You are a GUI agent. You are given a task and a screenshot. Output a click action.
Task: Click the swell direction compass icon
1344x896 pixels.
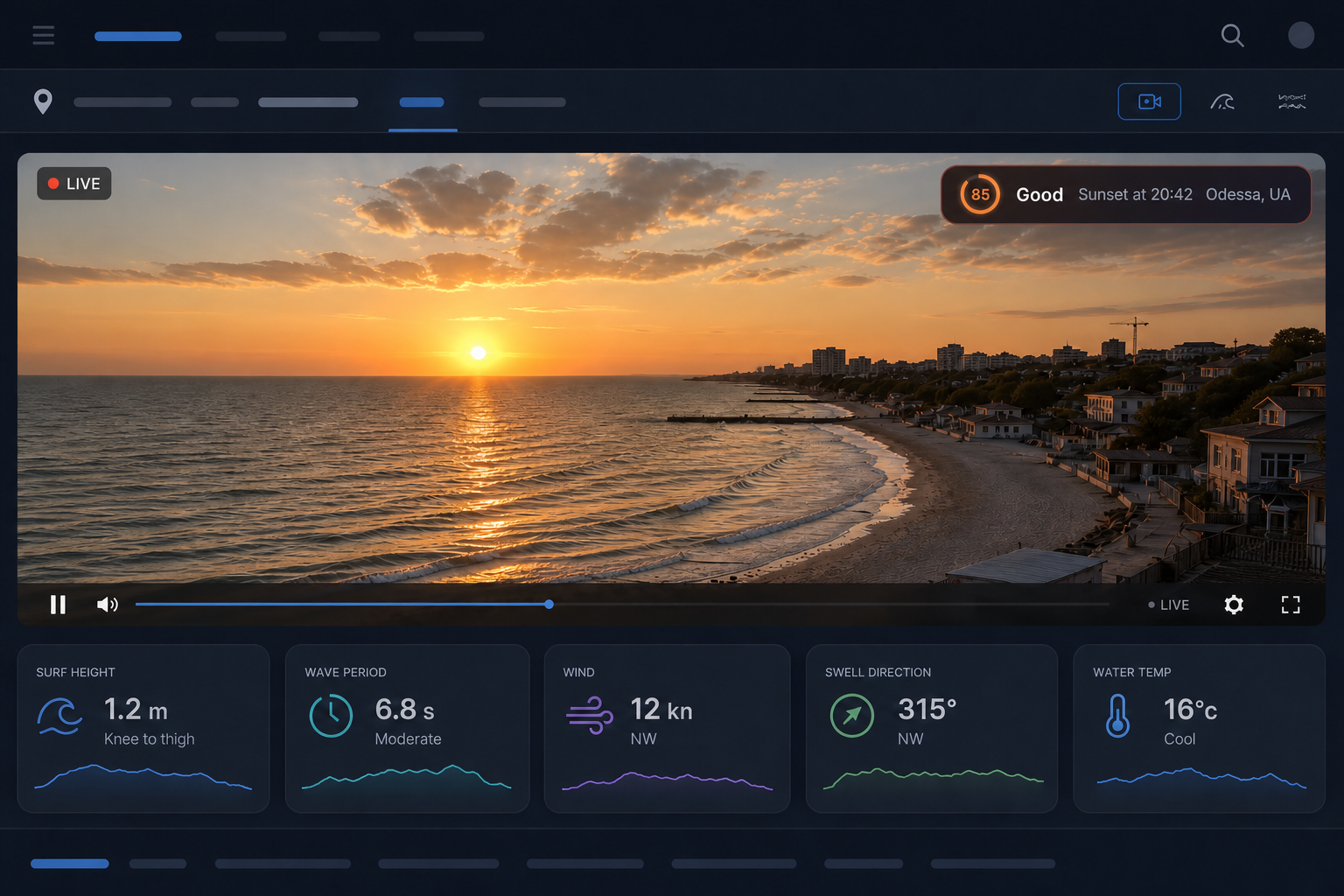[x=852, y=716]
